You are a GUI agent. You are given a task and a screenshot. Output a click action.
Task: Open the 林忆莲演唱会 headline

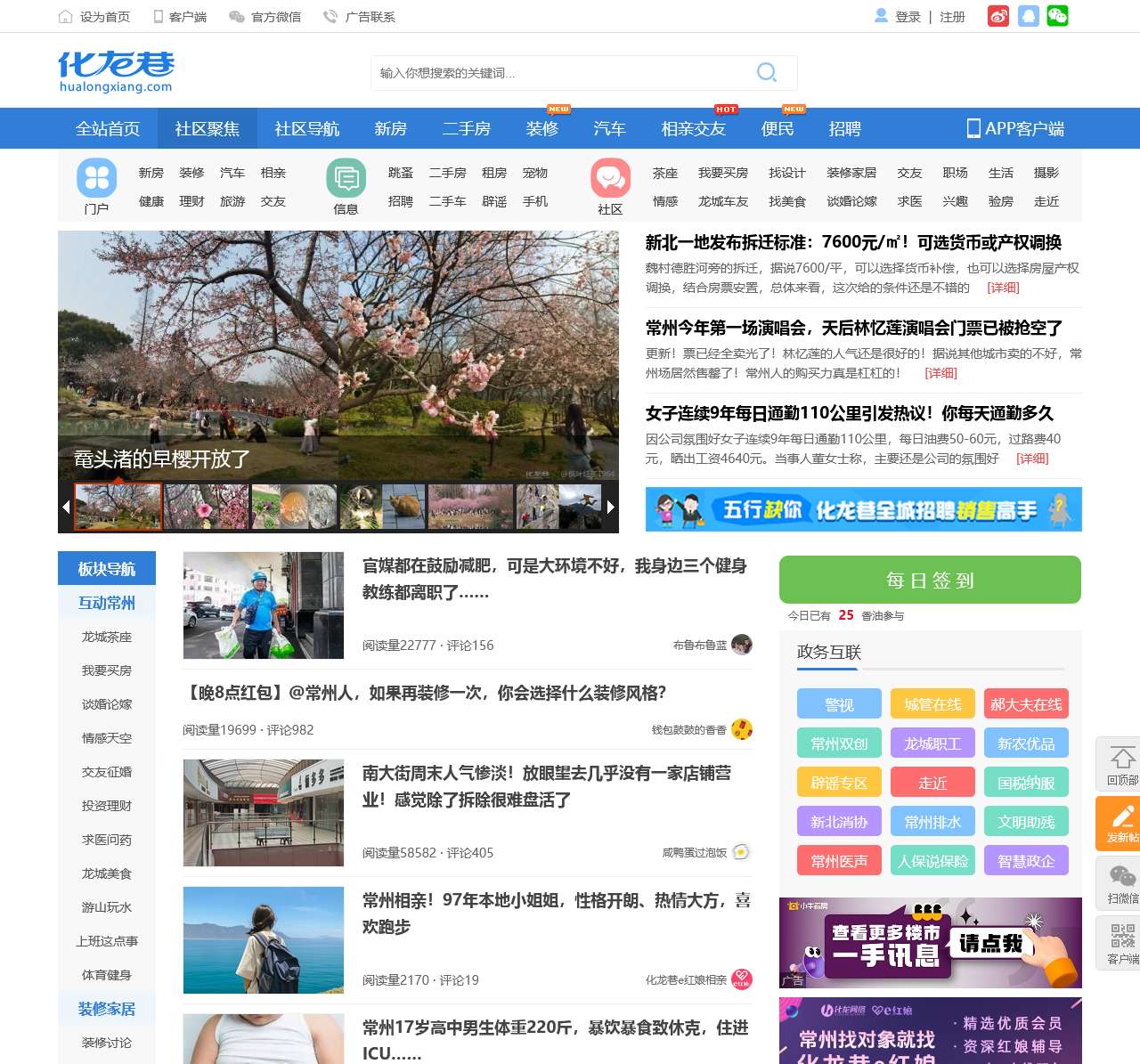coord(854,328)
